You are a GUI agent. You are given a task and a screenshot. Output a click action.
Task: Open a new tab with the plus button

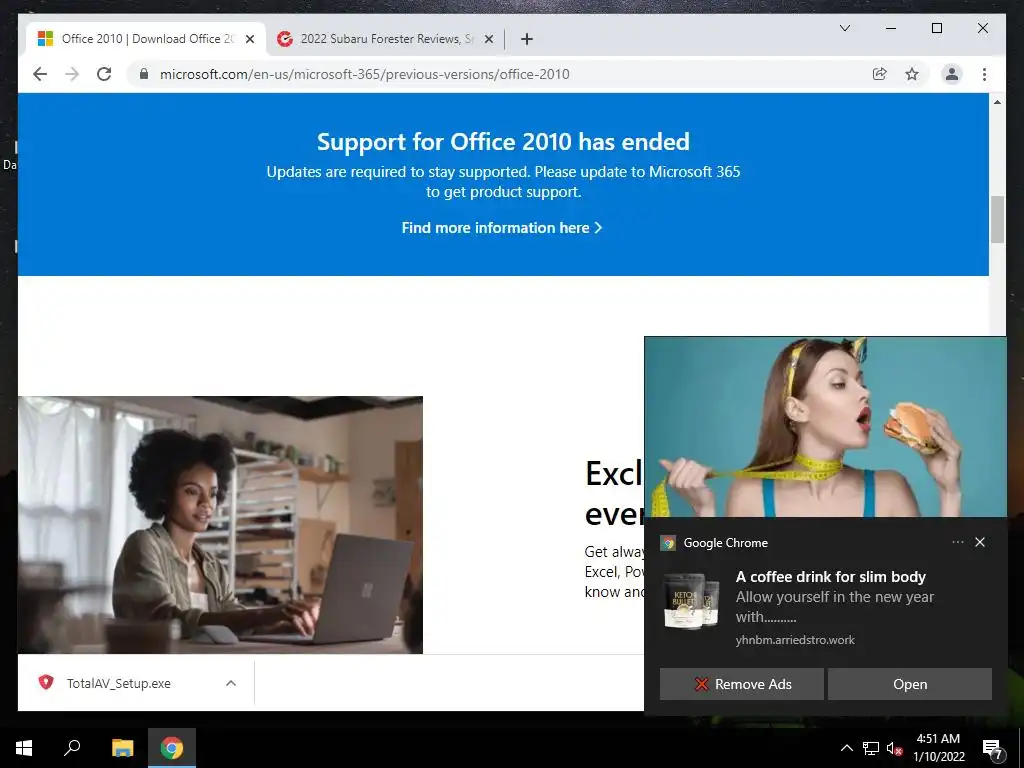[x=527, y=39]
